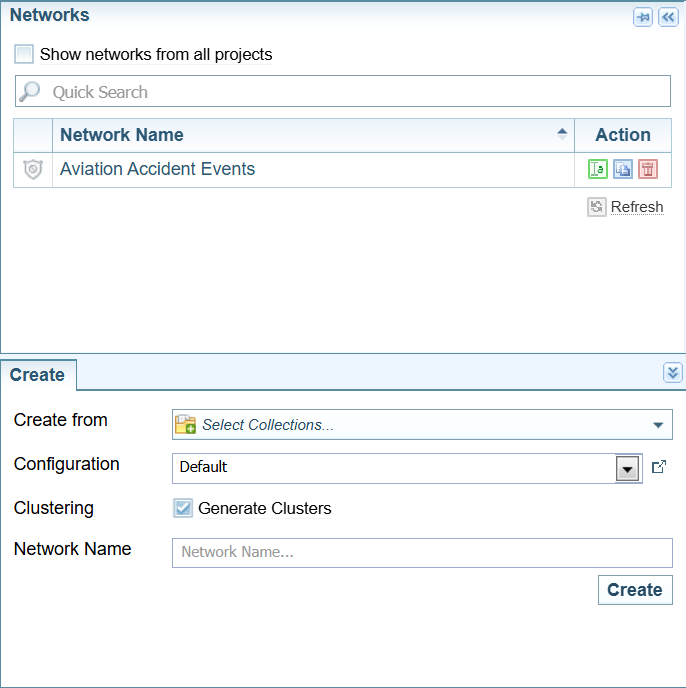The image size is (686, 688).
Task: Select the Aviation Accident Events row
Action: (300, 170)
